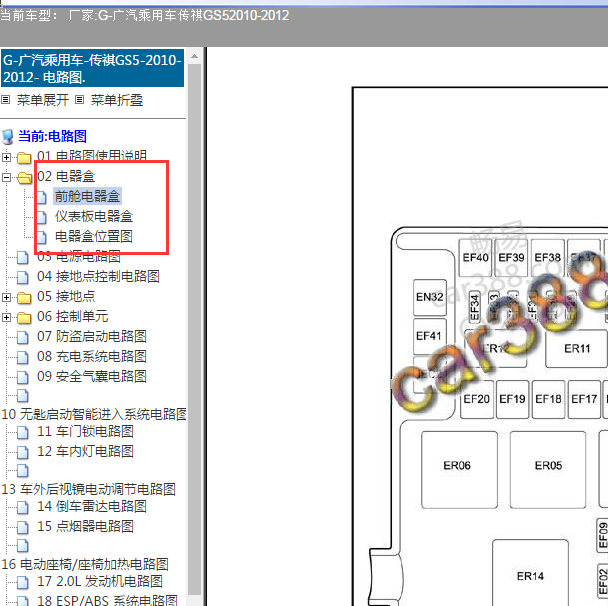Click the 06 控制单元 folder icon
Screen dimensions: 608x606
click(24, 318)
